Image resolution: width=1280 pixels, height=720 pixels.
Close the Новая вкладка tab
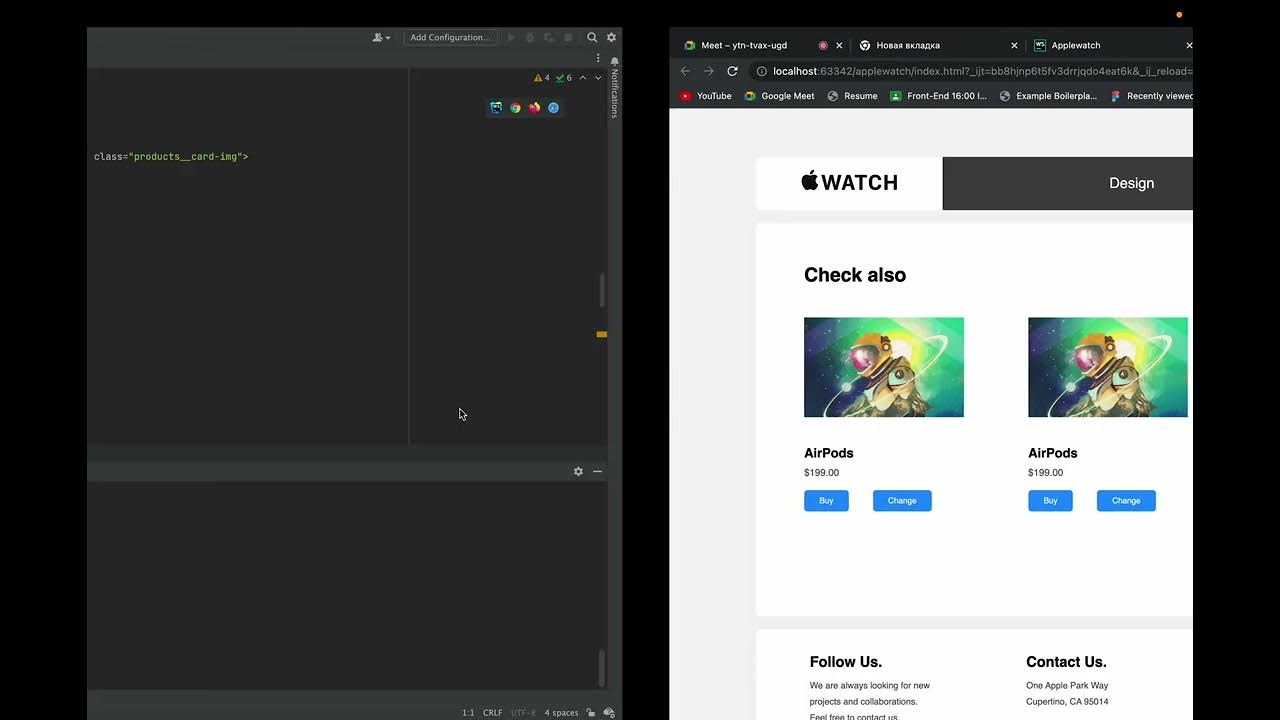(1014, 45)
